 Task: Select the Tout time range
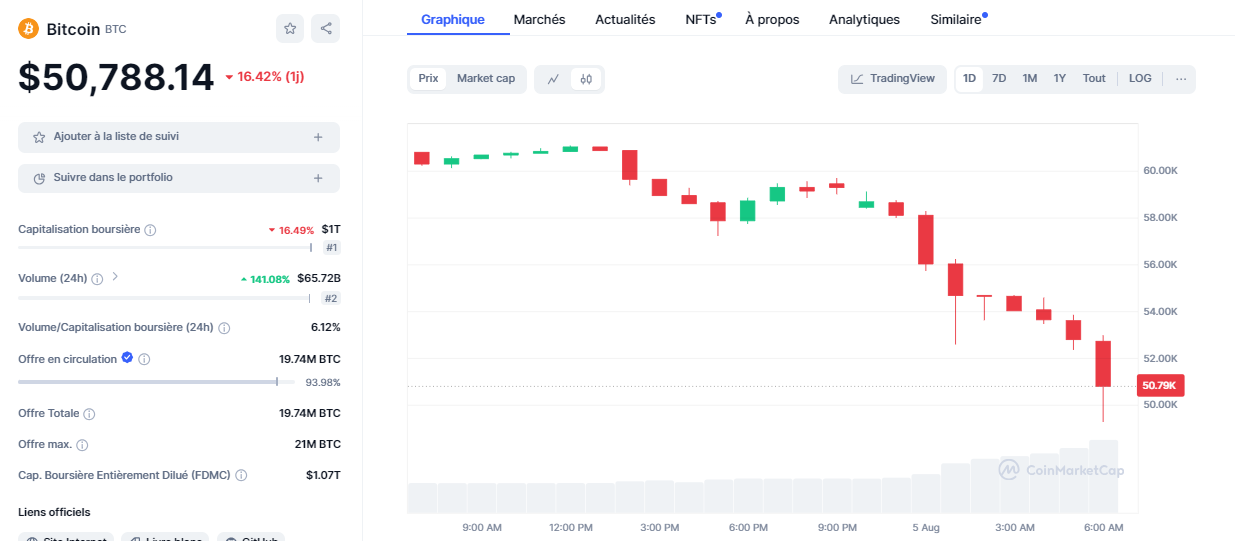(1094, 78)
